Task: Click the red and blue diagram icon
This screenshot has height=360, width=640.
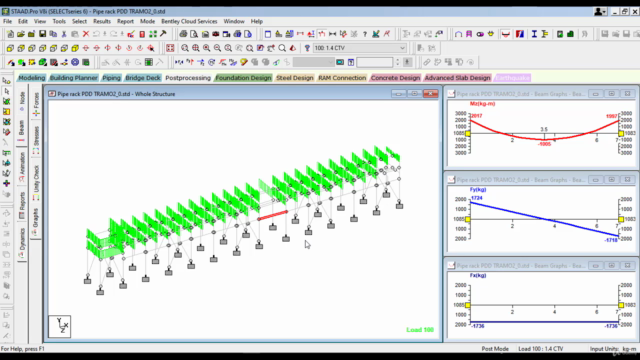Action: point(520,34)
